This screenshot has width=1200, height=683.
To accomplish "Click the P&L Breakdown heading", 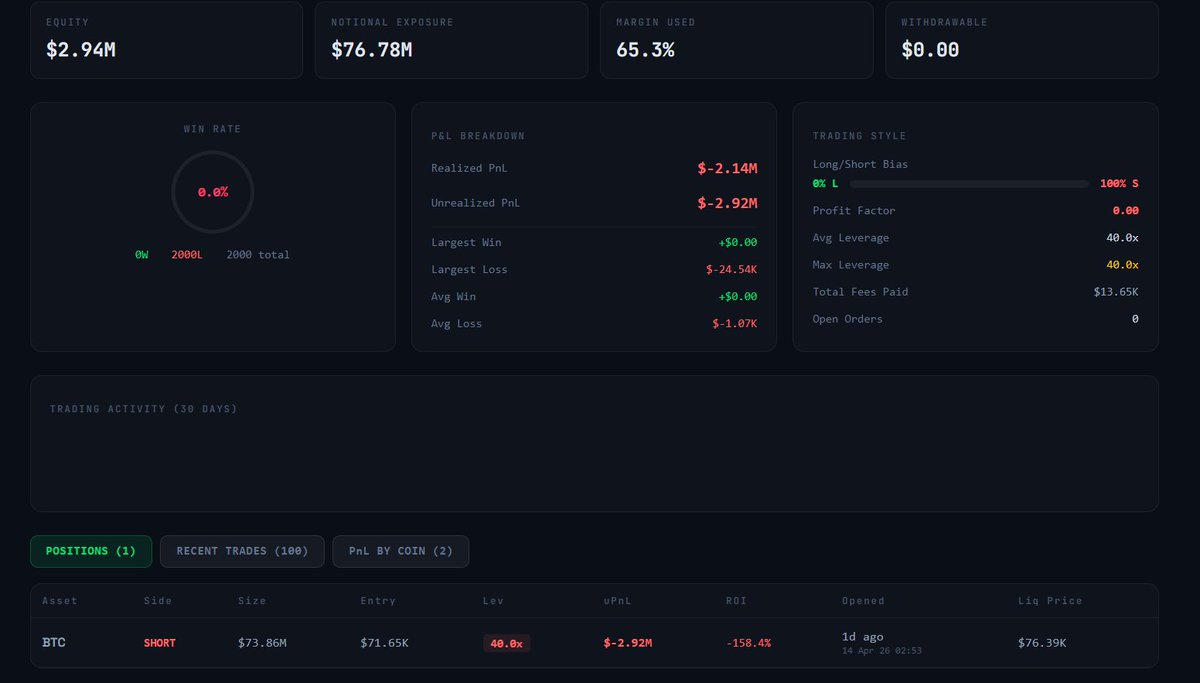I will click(x=478, y=136).
